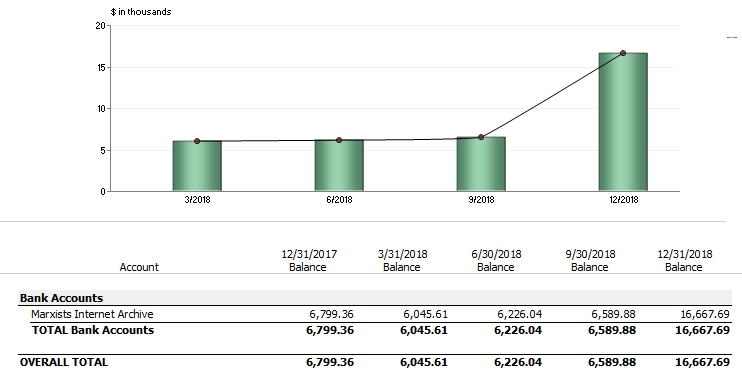Viewport: 742px width, 389px height.
Task: Select the 16,667.69 Marxists Internet Archive balance
Action: 705,314
